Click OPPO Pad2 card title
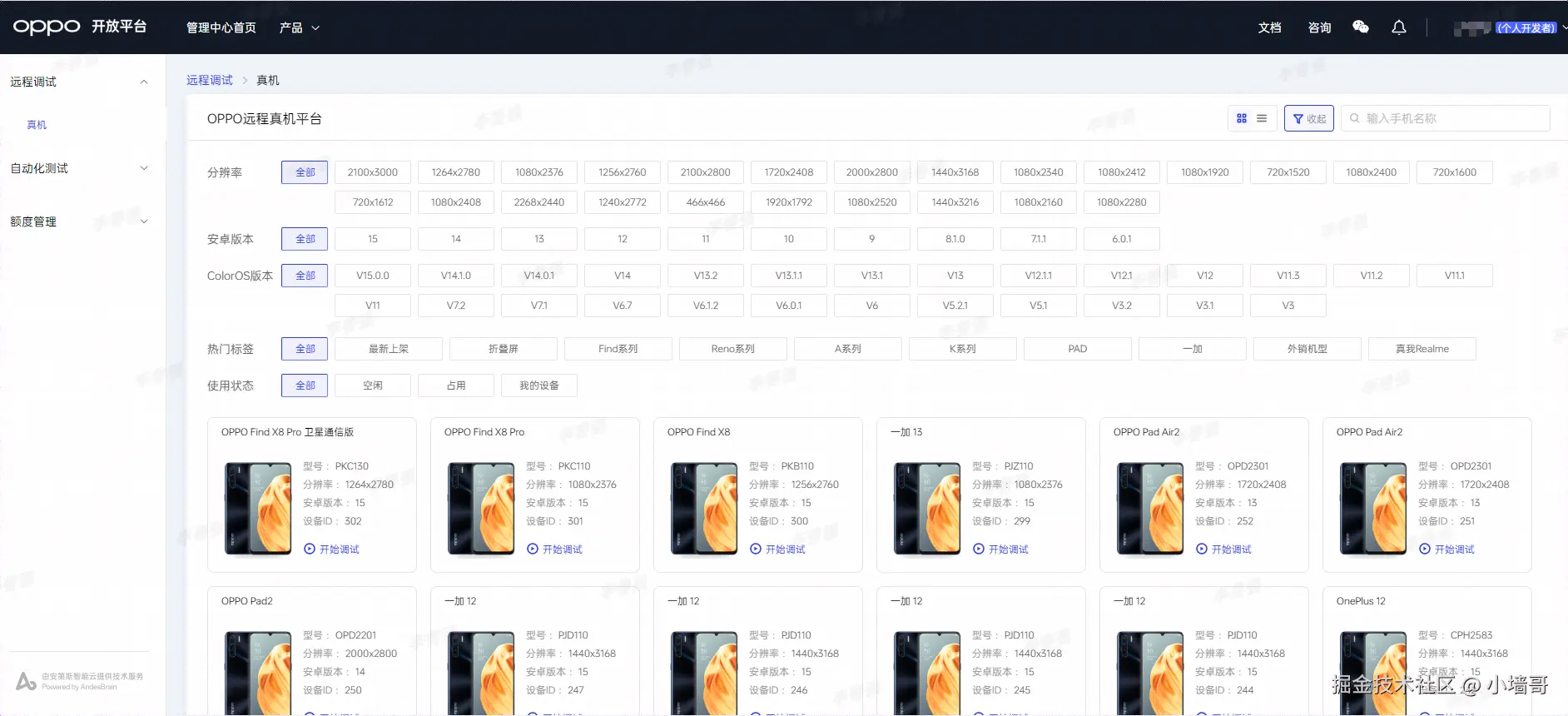The image size is (1568, 716). [247, 601]
